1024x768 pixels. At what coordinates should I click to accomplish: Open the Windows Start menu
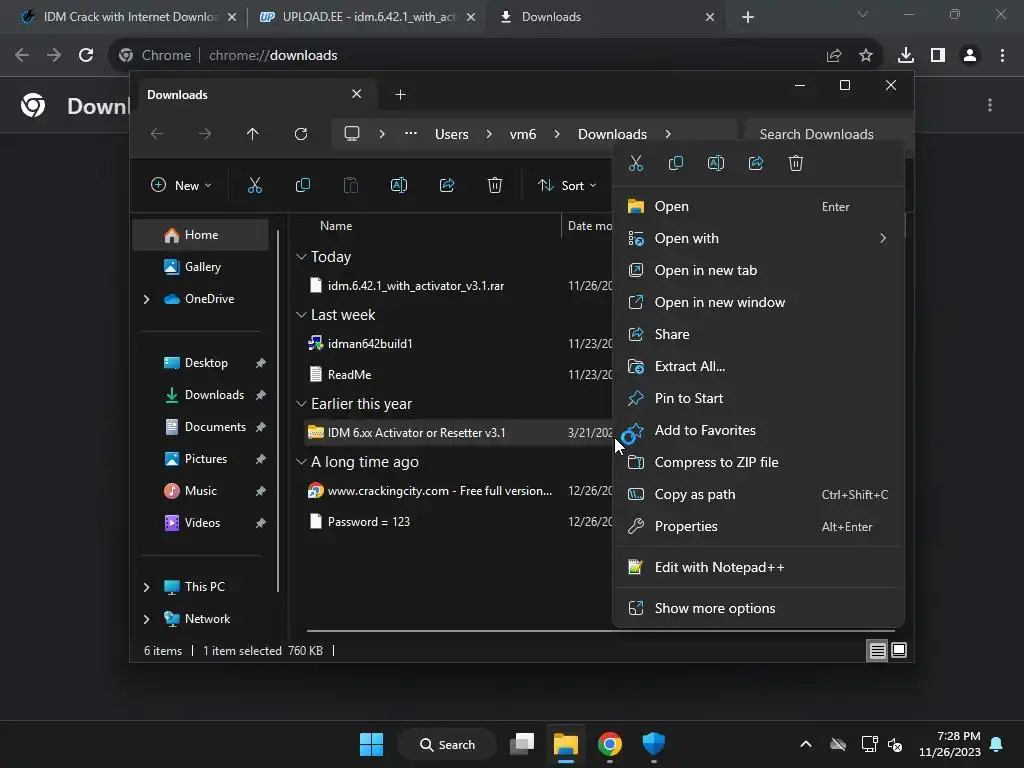[x=372, y=744]
